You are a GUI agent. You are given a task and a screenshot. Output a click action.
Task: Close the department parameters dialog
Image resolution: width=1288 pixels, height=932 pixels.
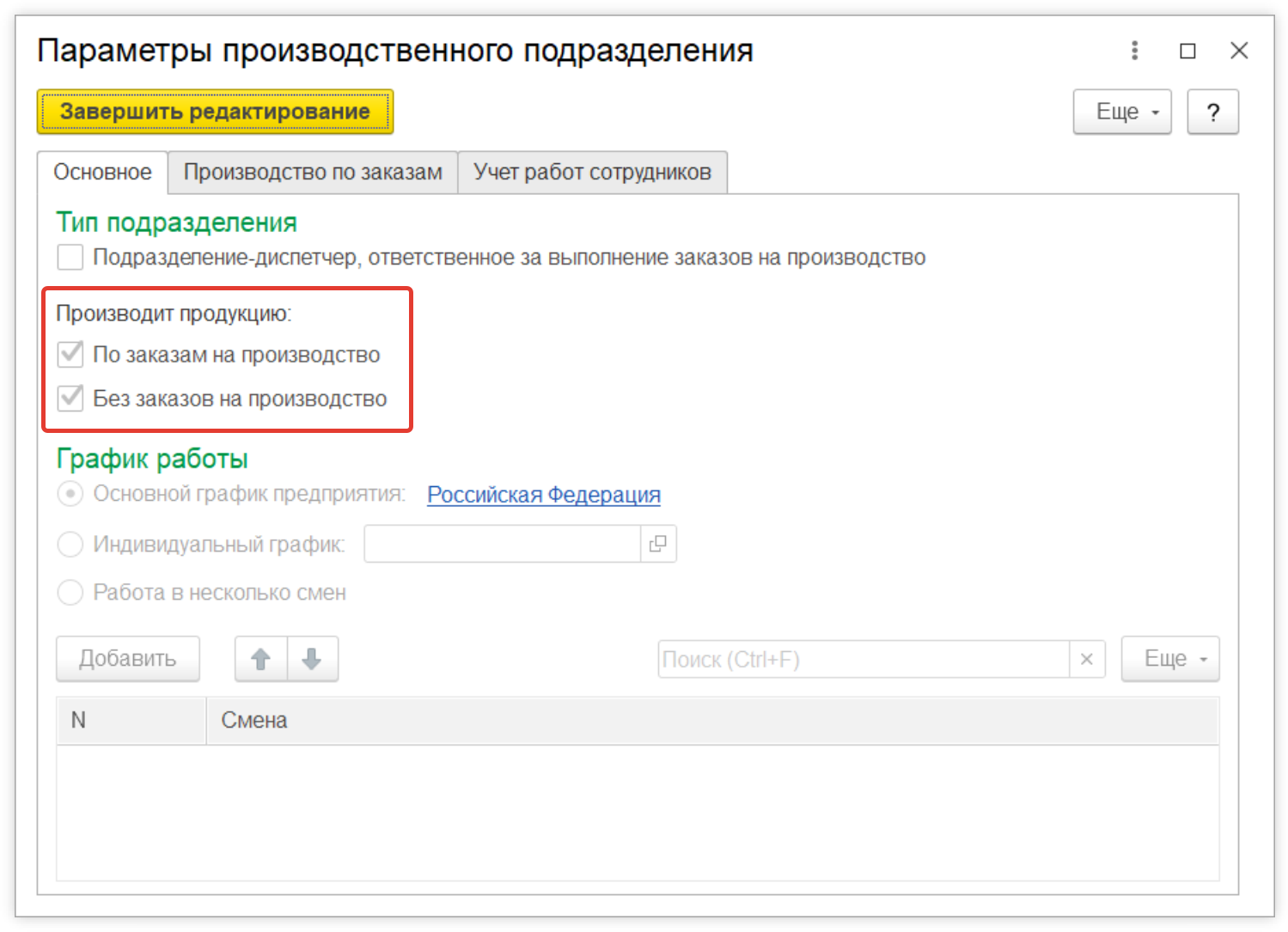pyautogui.click(x=1239, y=51)
